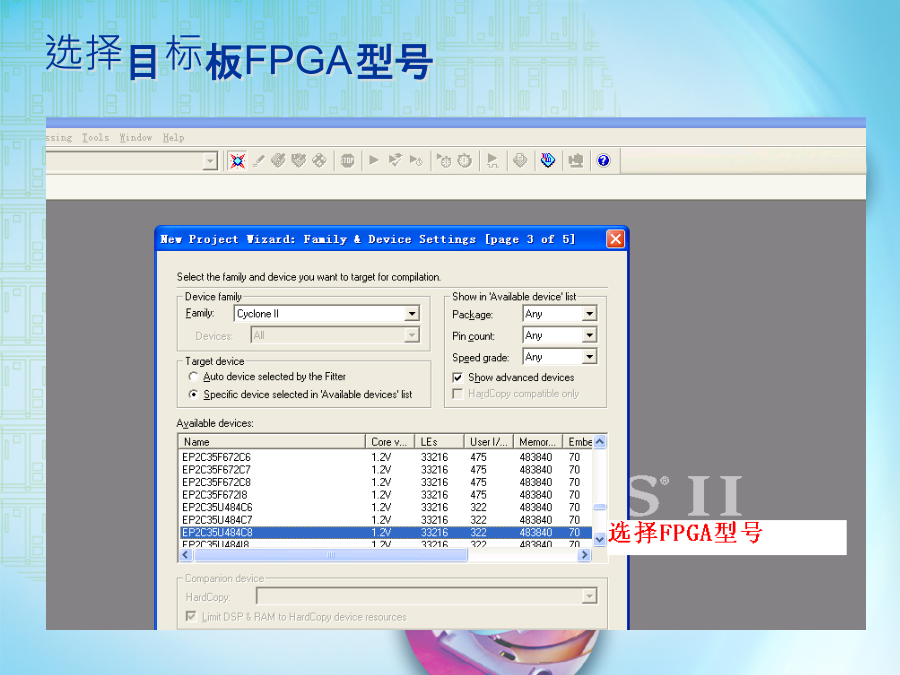Select Specific device selected in Available devices list

pos(193,394)
